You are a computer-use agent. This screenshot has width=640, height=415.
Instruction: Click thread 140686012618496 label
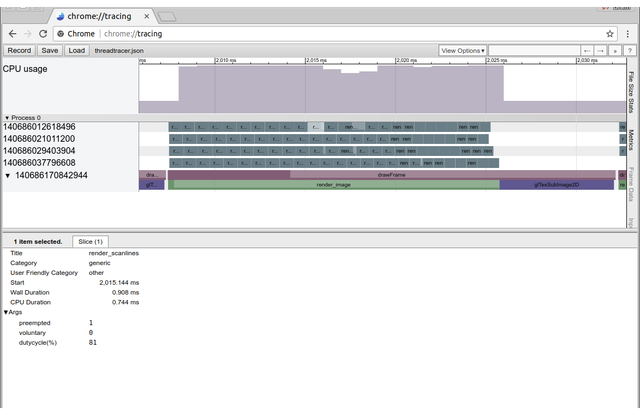[39, 127]
